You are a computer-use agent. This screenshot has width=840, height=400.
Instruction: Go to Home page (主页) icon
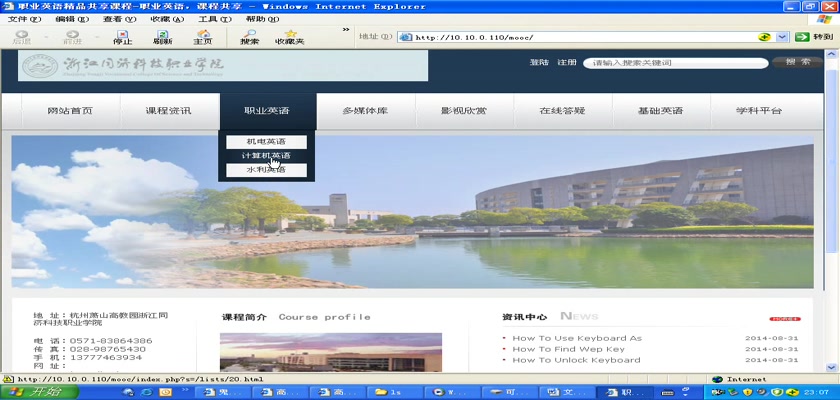click(x=203, y=37)
